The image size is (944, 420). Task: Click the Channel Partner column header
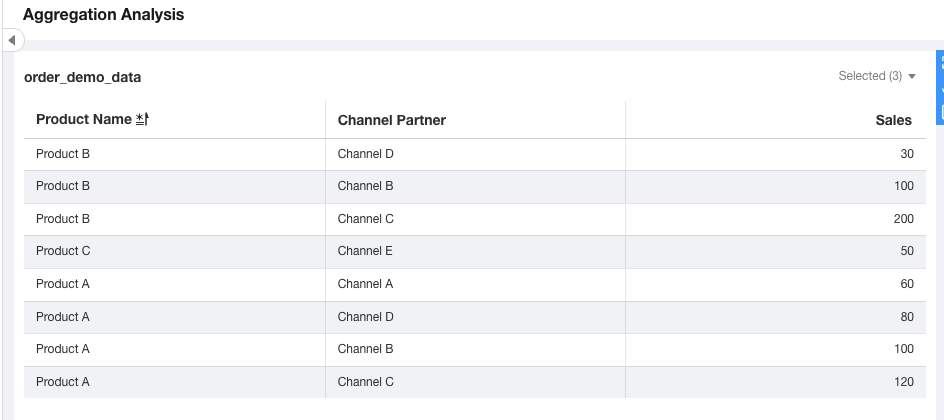(x=392, y=120)
